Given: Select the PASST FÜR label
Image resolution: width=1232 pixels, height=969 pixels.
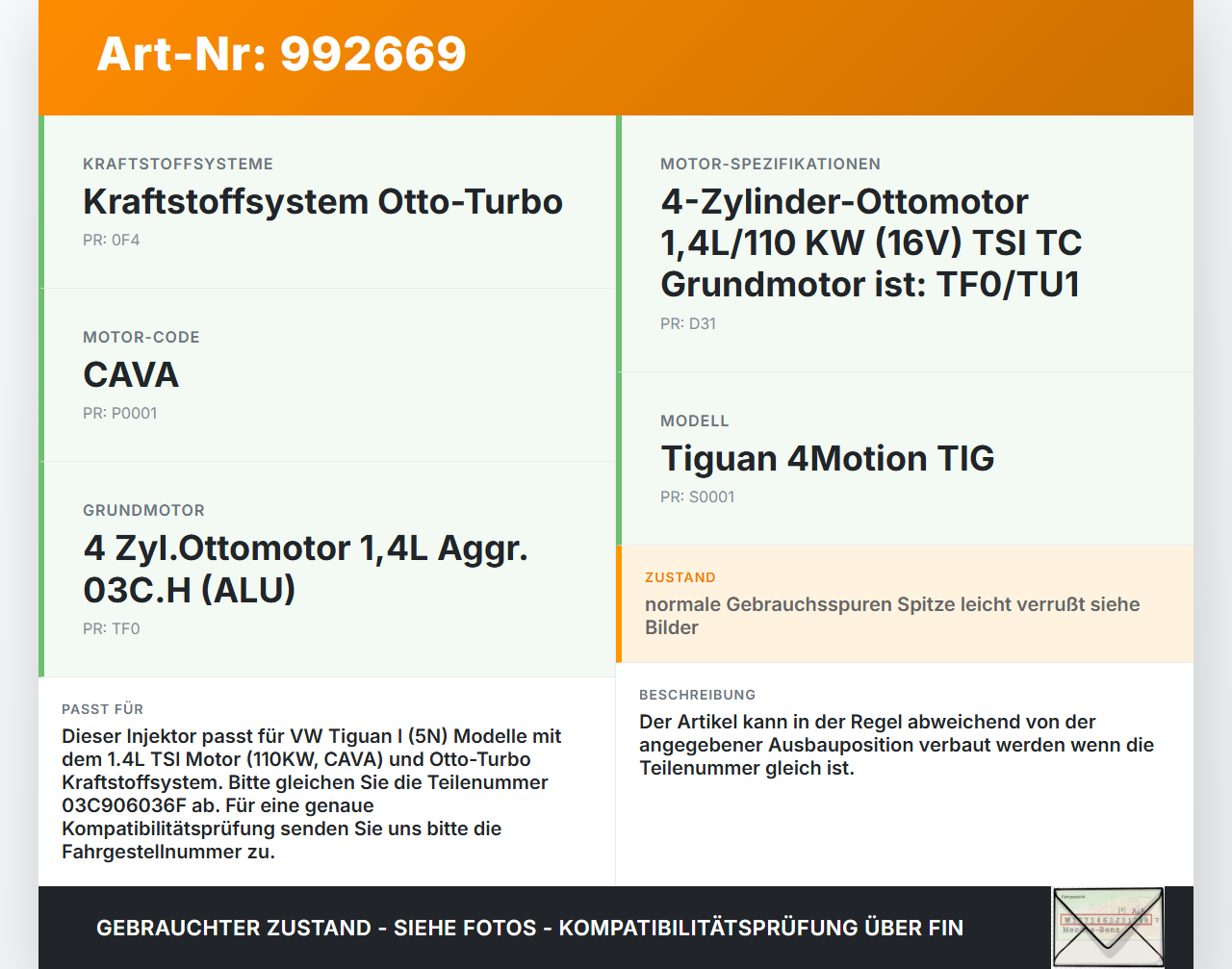Looking at the screenshot, I should (102, 709).
